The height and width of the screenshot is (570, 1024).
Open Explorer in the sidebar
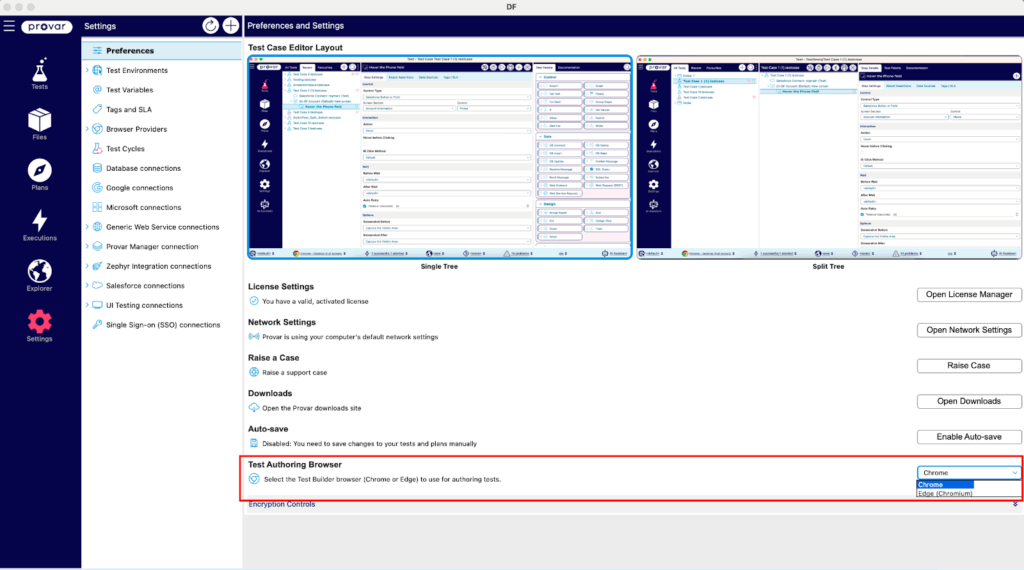(39, 275)
